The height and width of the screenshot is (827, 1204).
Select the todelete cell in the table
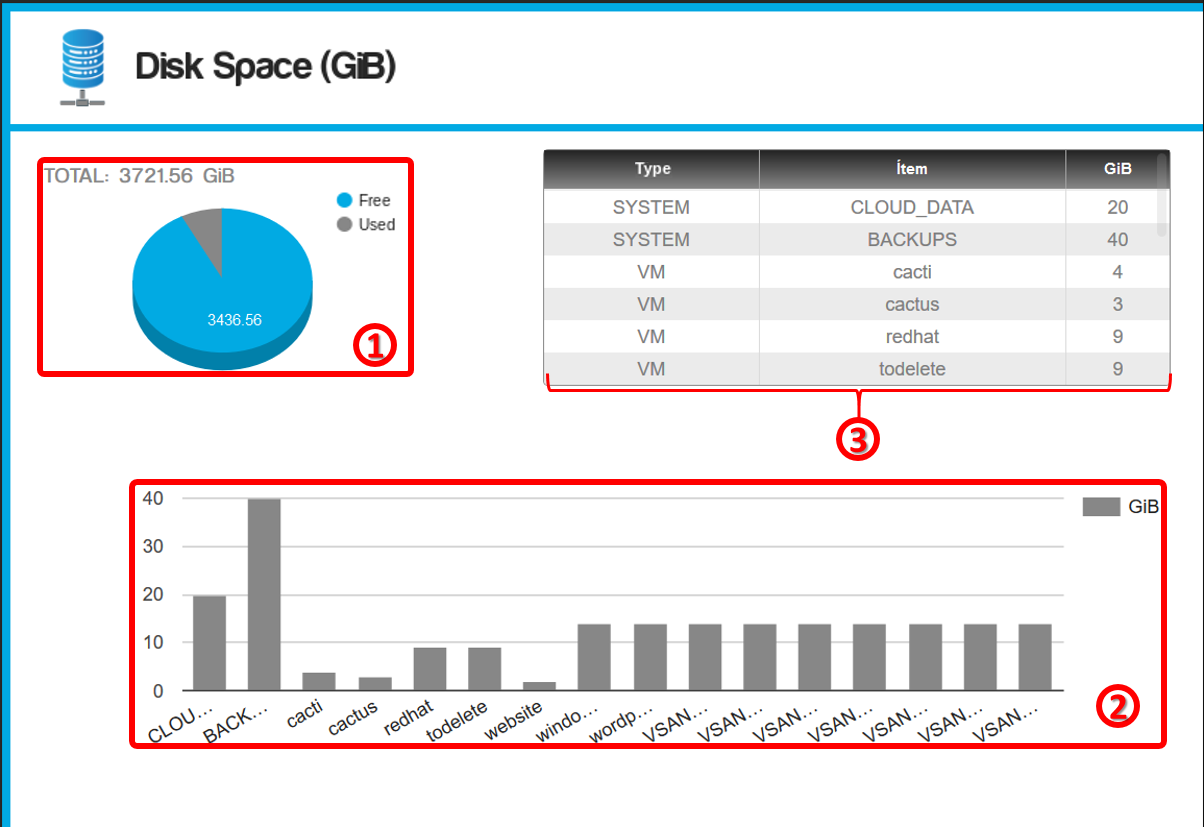pyautogui.click(x=912, y=369)
